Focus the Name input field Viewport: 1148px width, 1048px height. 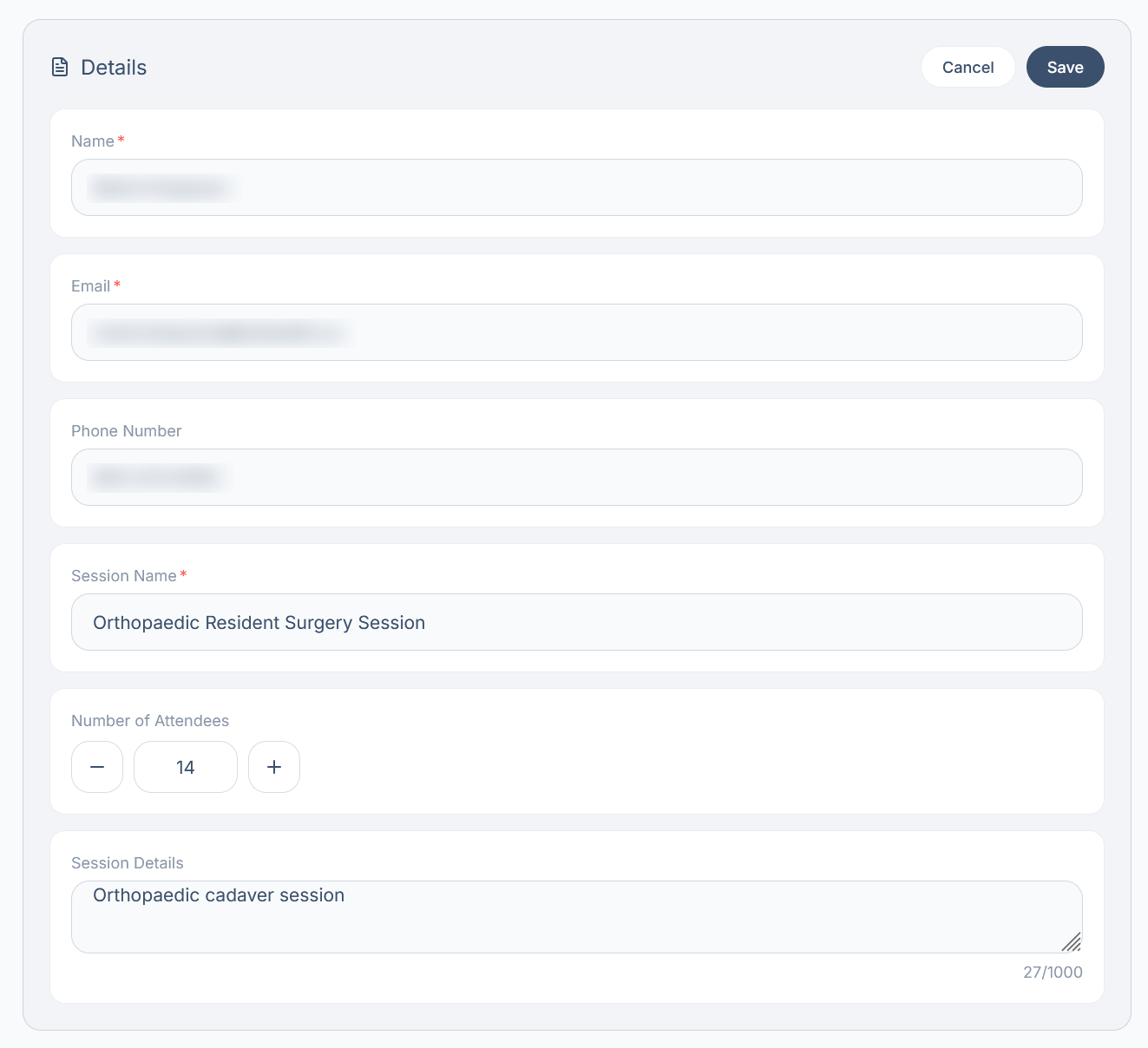click(x=577, y=187)
